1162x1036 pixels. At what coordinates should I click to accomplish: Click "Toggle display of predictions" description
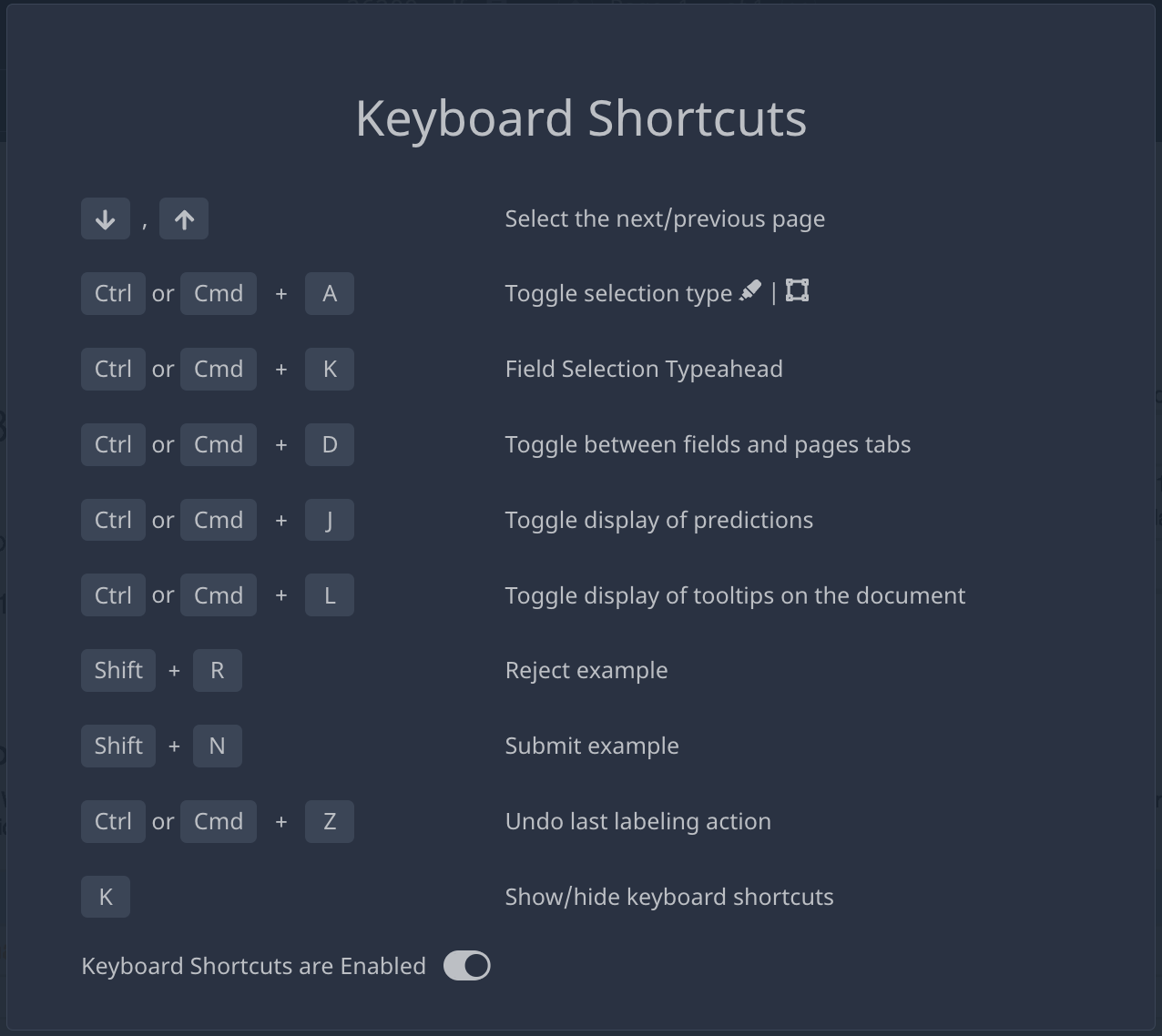click(659, 520)
